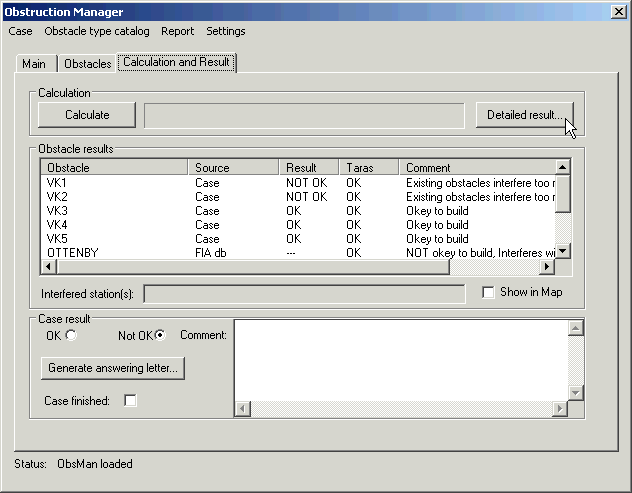Click 'Okey to build' comment for VK3

pyautogui.click(x=437, y=211)
